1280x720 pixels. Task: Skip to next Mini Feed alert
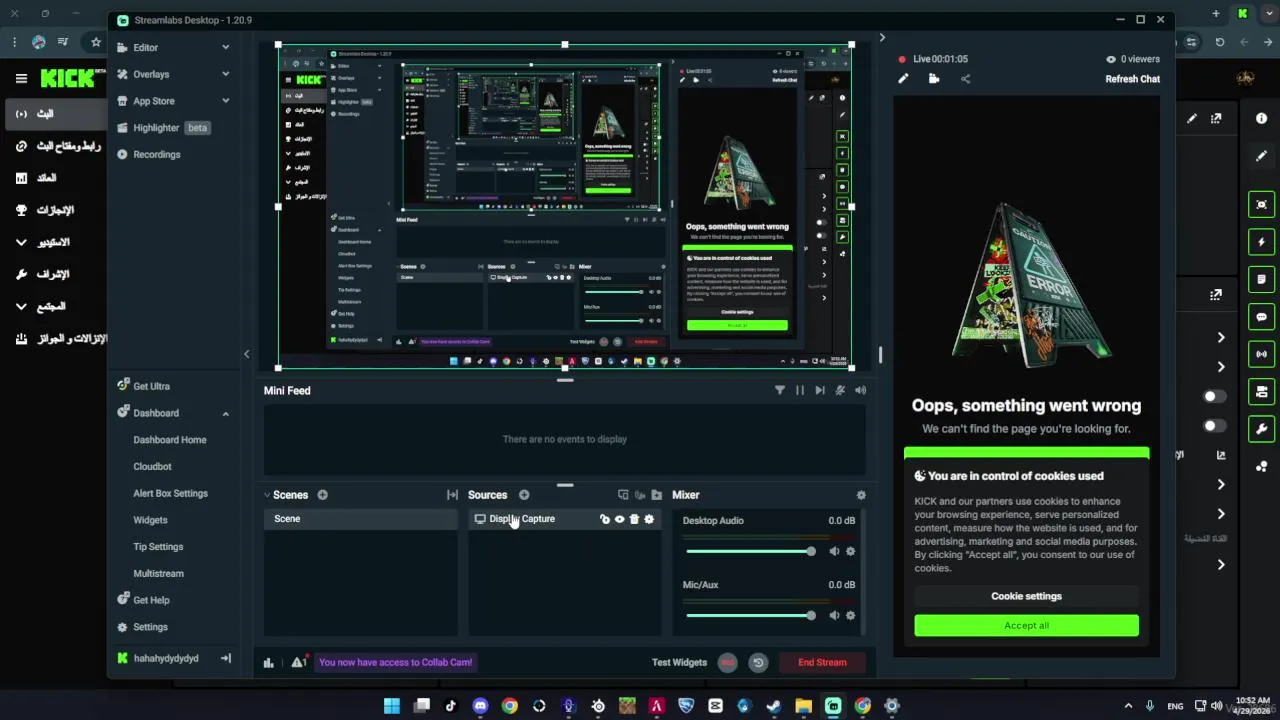point(820,391)
